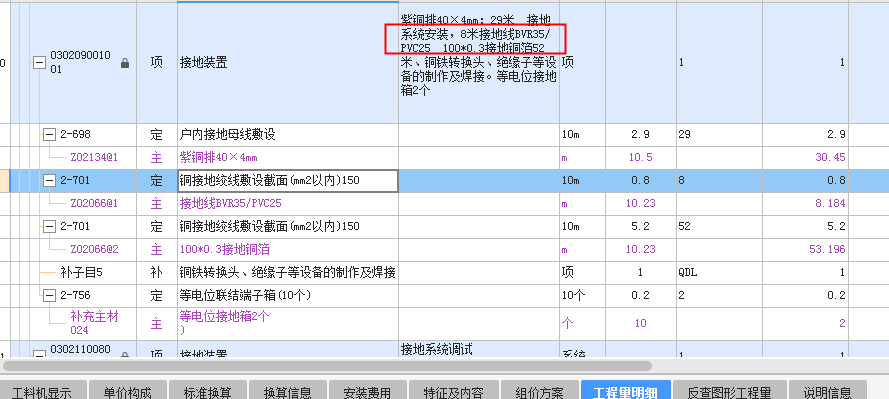Click the 5.2 quantity beside 52
Viewport: 889px width, 399px height.
pyautogui.click(x=641, y=227)
